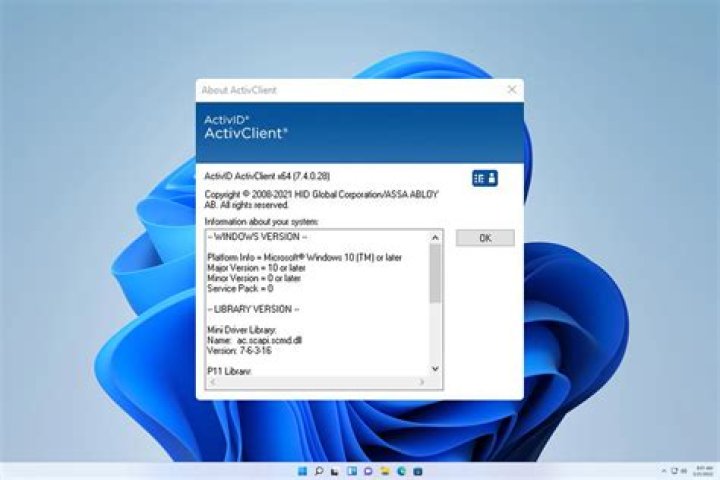Show hidden system tray icons

point(664,471)
